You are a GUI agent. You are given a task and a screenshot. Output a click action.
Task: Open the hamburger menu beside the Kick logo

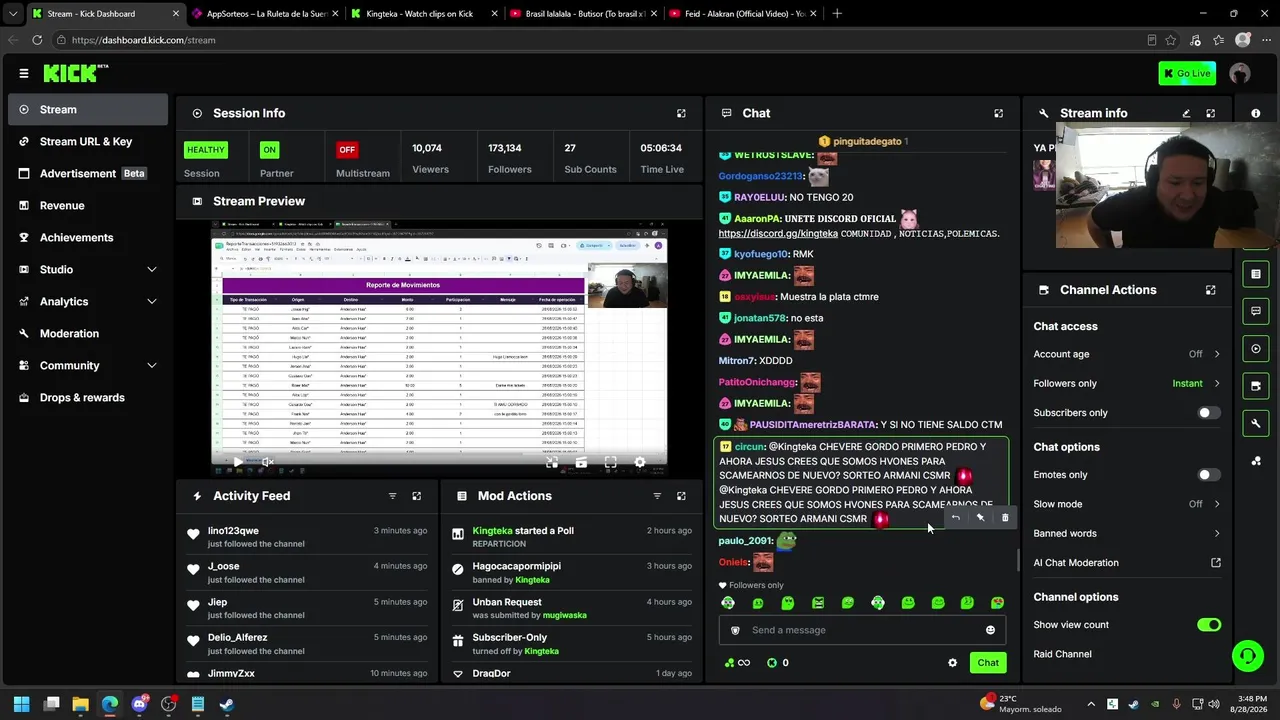pyautogui.click(x=24, y=73)
